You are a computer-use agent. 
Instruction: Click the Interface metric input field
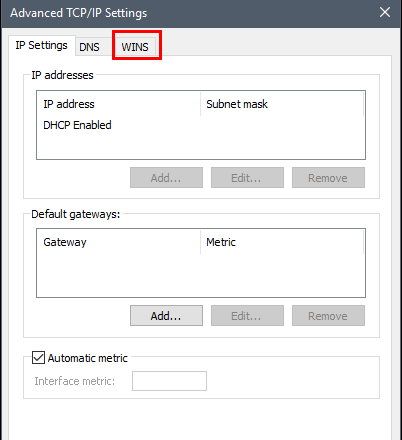169,381
